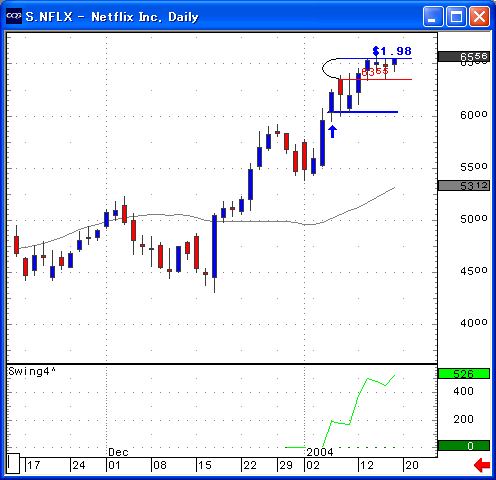Minimize the Netflix chart window
This screenshot has width=496, height=480.
pyautogui.click(x=433, y=16)
